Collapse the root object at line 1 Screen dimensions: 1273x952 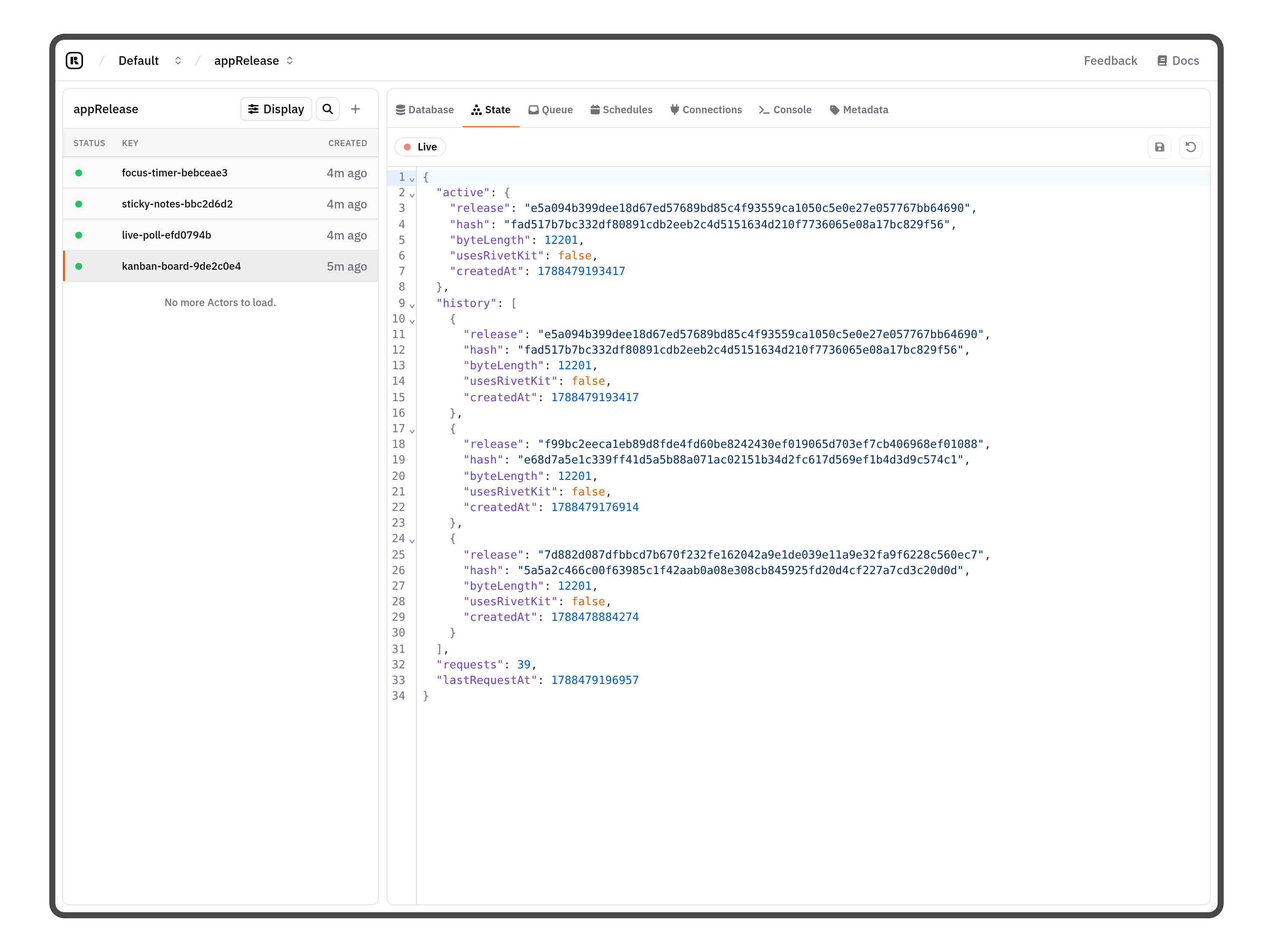(x=412, y=179)
